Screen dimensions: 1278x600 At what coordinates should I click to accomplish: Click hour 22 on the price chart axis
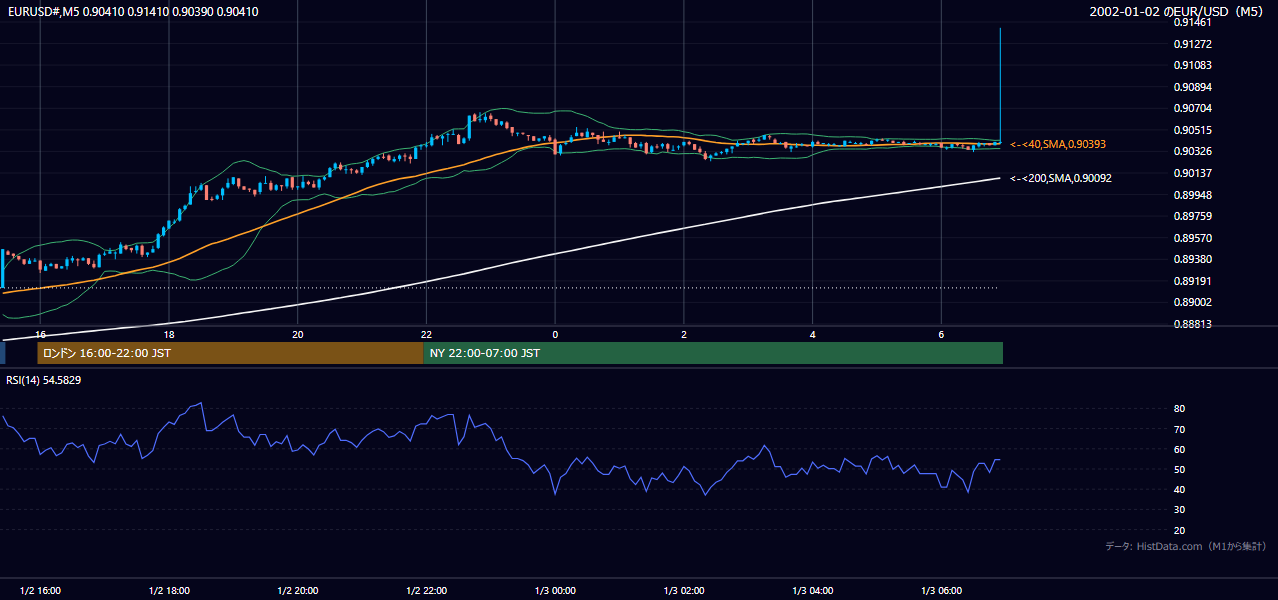coord(426,334)
